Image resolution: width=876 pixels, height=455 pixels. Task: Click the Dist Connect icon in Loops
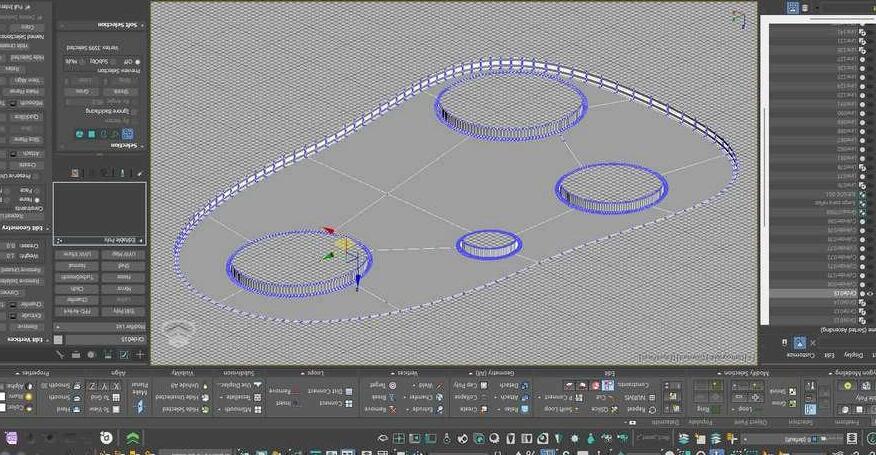click(x=349, y=392)
